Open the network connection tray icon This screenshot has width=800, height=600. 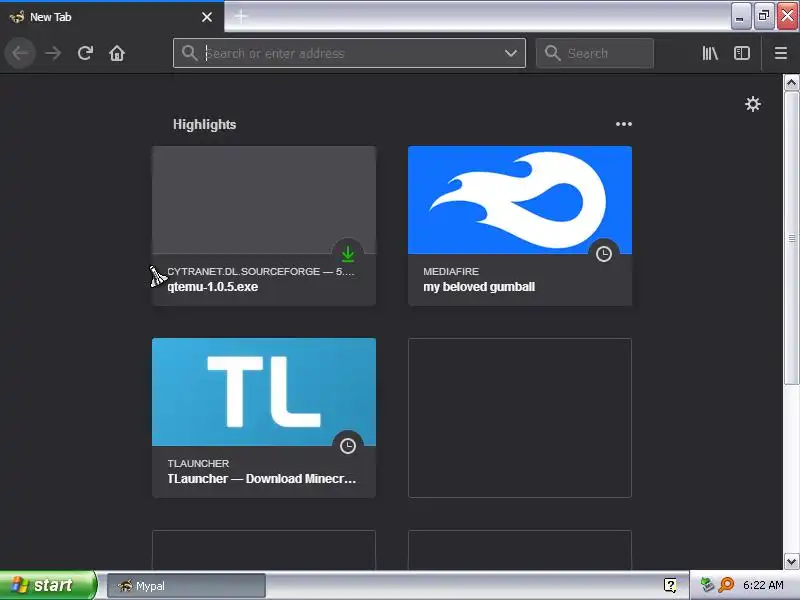pos(707,585)
